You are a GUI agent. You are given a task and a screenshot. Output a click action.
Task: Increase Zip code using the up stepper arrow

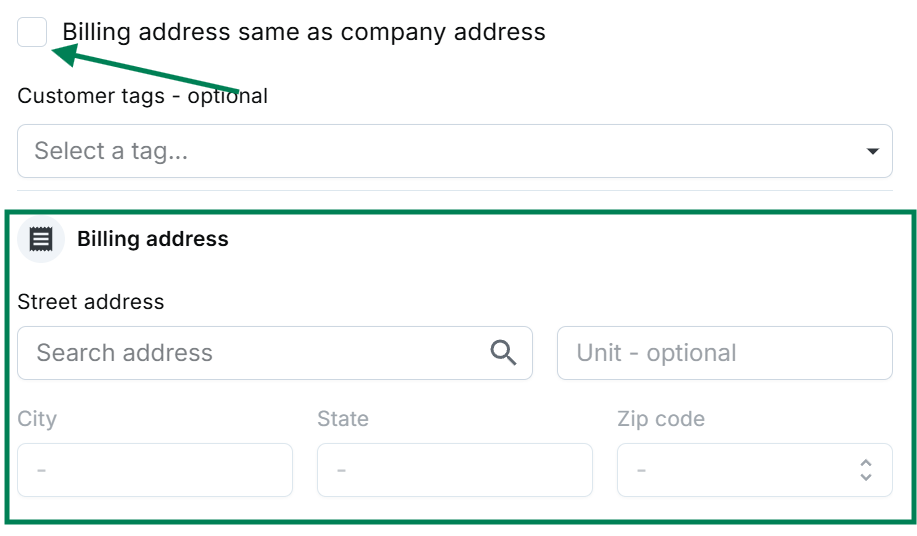click(x=866, y=463)
